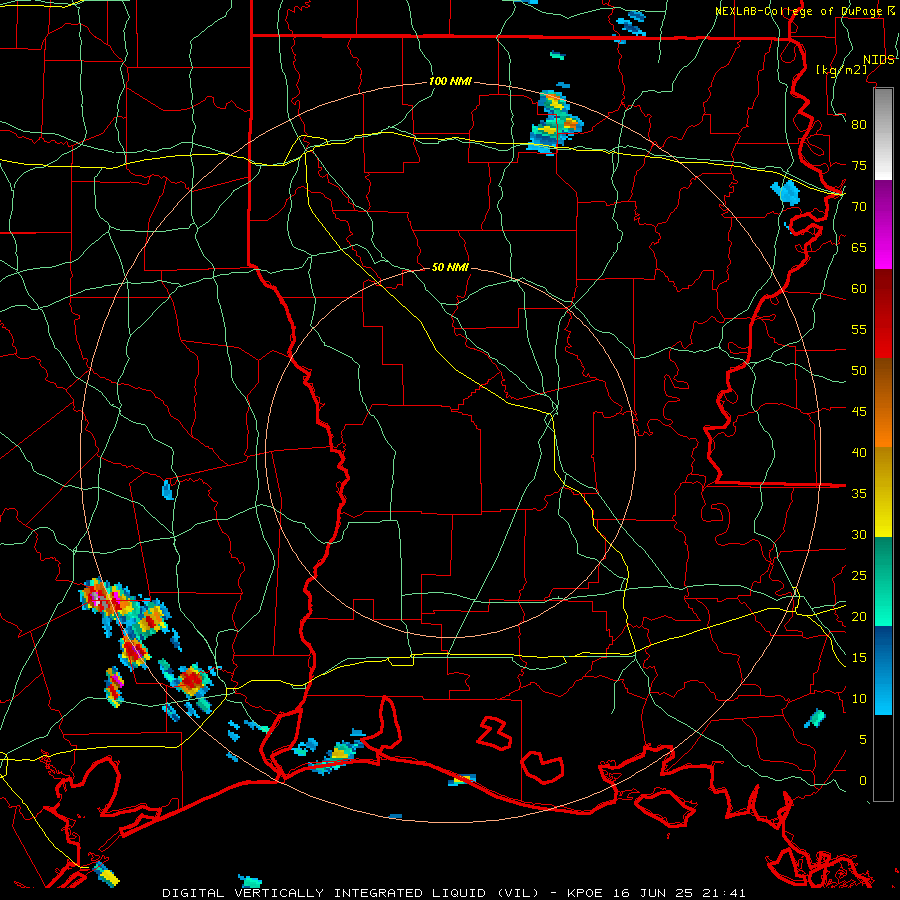Pick the blue segment of the VIL color bar
This screenshot has width=900, height=900.
point(883,670)
